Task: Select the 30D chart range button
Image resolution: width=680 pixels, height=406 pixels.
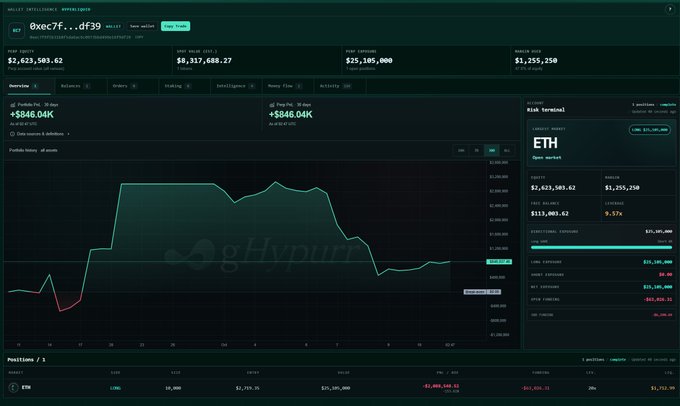Action: click(x=491, y=151)
